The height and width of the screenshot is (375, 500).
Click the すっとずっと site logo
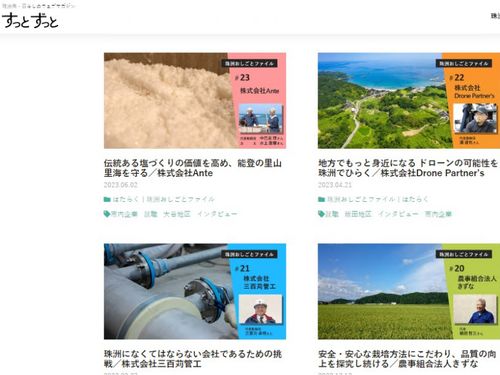point(30,21)
